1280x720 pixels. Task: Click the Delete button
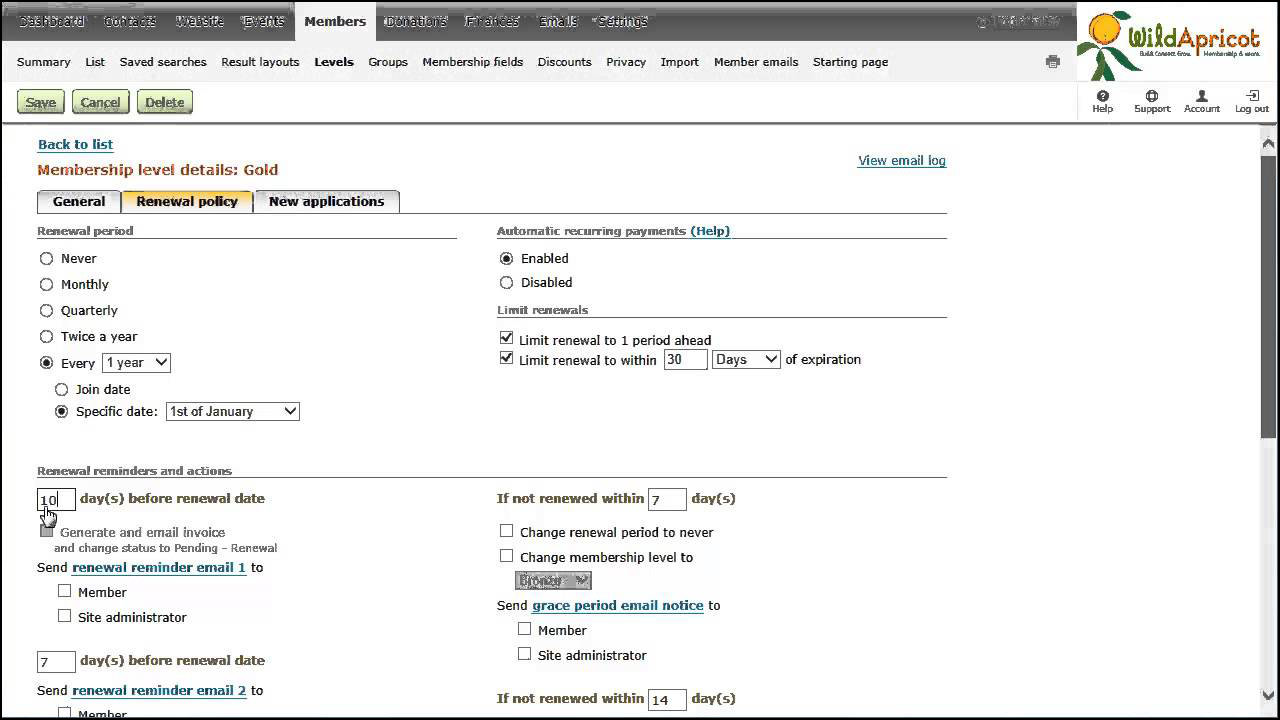pyautogui.click(x=165, y=102)
